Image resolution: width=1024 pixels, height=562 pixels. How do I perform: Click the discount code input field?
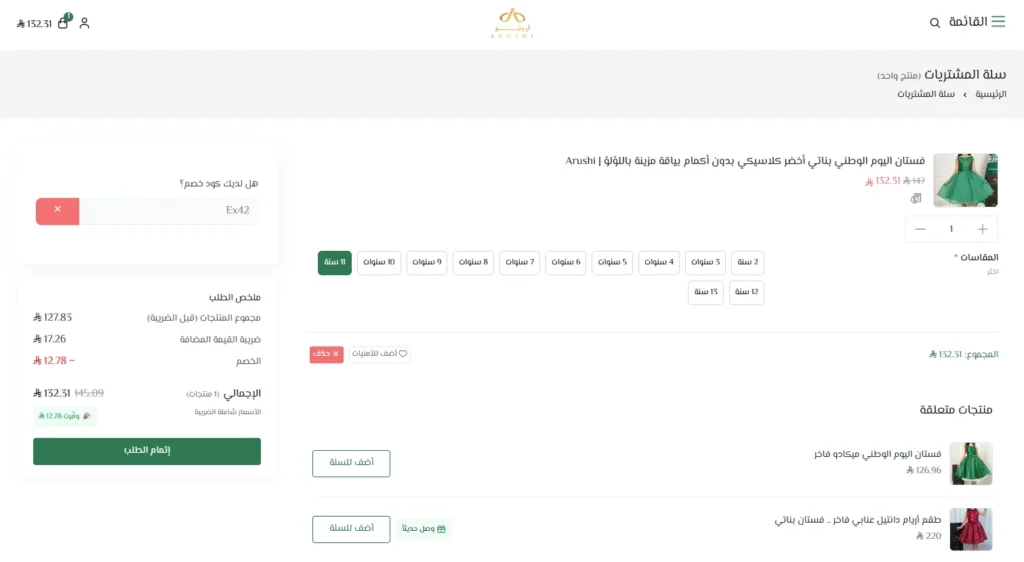[168, 211]
